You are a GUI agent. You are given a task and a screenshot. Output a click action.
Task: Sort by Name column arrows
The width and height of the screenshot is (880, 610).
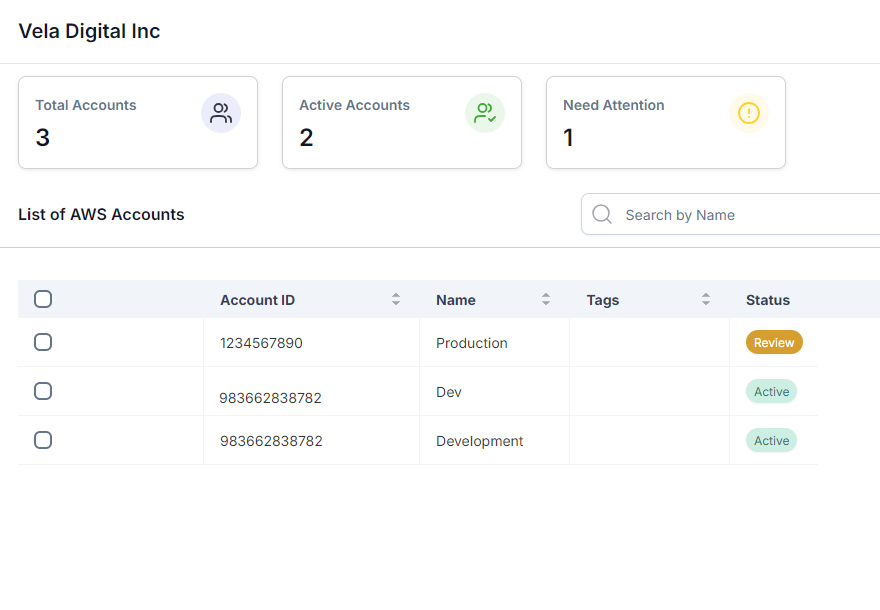click(x=546, y=299)
